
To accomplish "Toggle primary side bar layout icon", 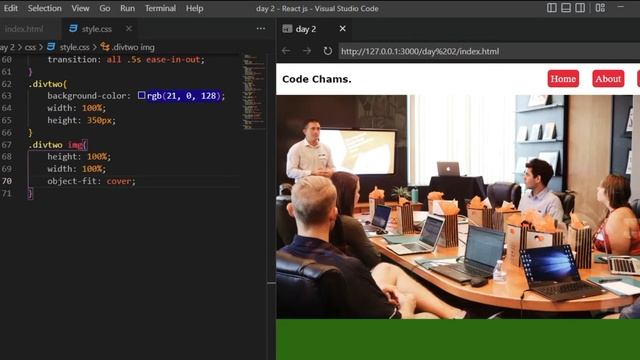I will 551,8.
